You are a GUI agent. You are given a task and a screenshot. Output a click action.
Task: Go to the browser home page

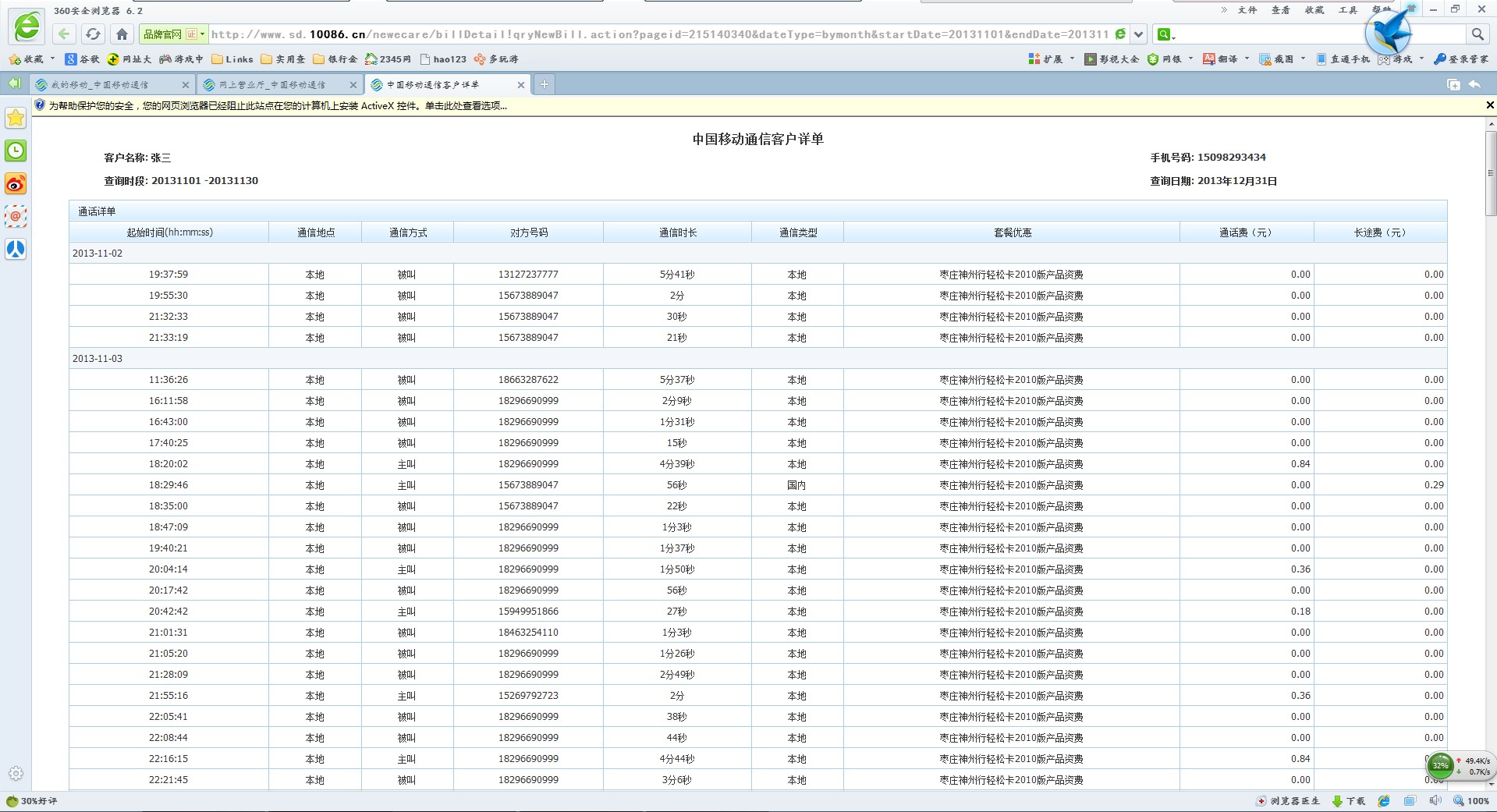[122, 34]
